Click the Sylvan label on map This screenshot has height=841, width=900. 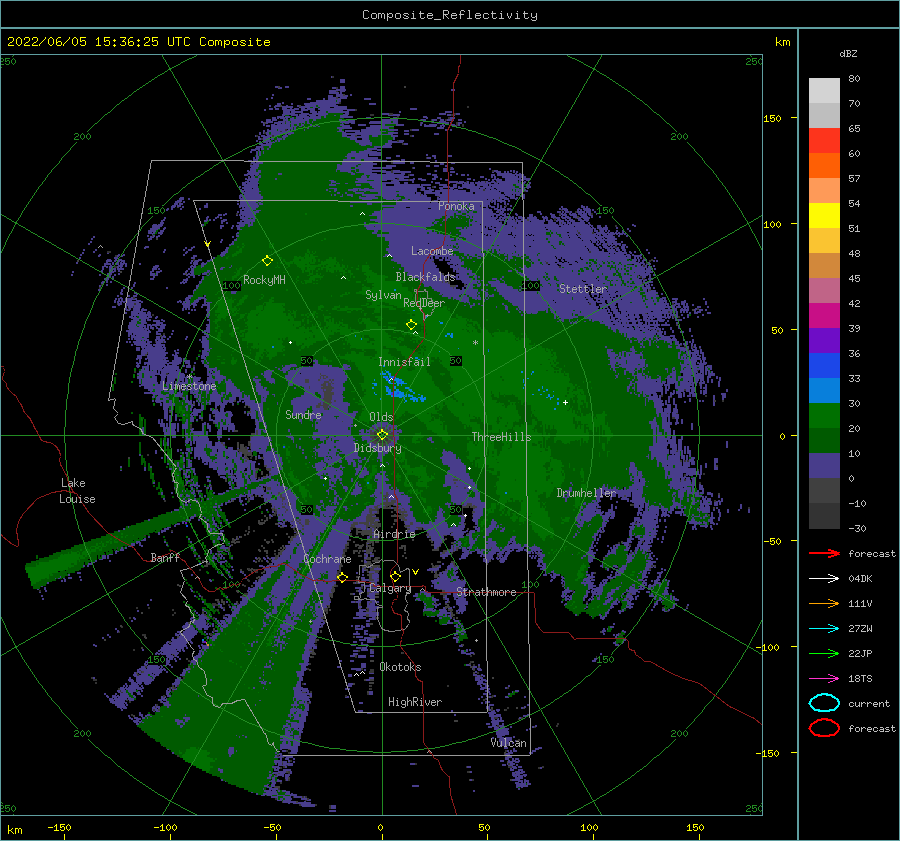click(383, 295)
